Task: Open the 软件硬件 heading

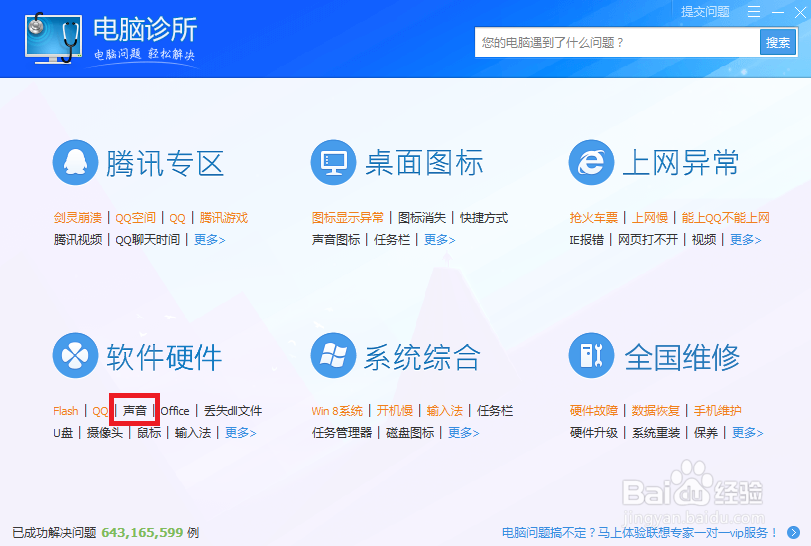Action: click(164, 357)
